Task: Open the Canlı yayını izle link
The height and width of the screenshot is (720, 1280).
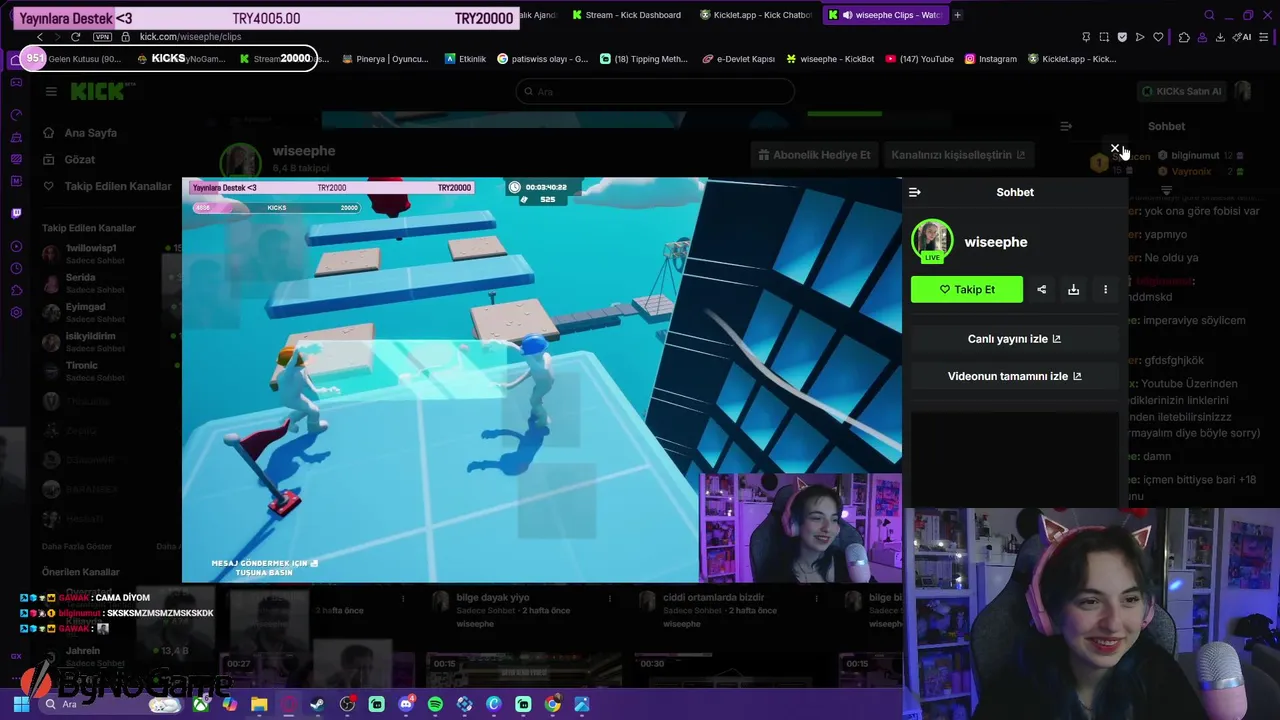Action: (x=1014, y=339)
